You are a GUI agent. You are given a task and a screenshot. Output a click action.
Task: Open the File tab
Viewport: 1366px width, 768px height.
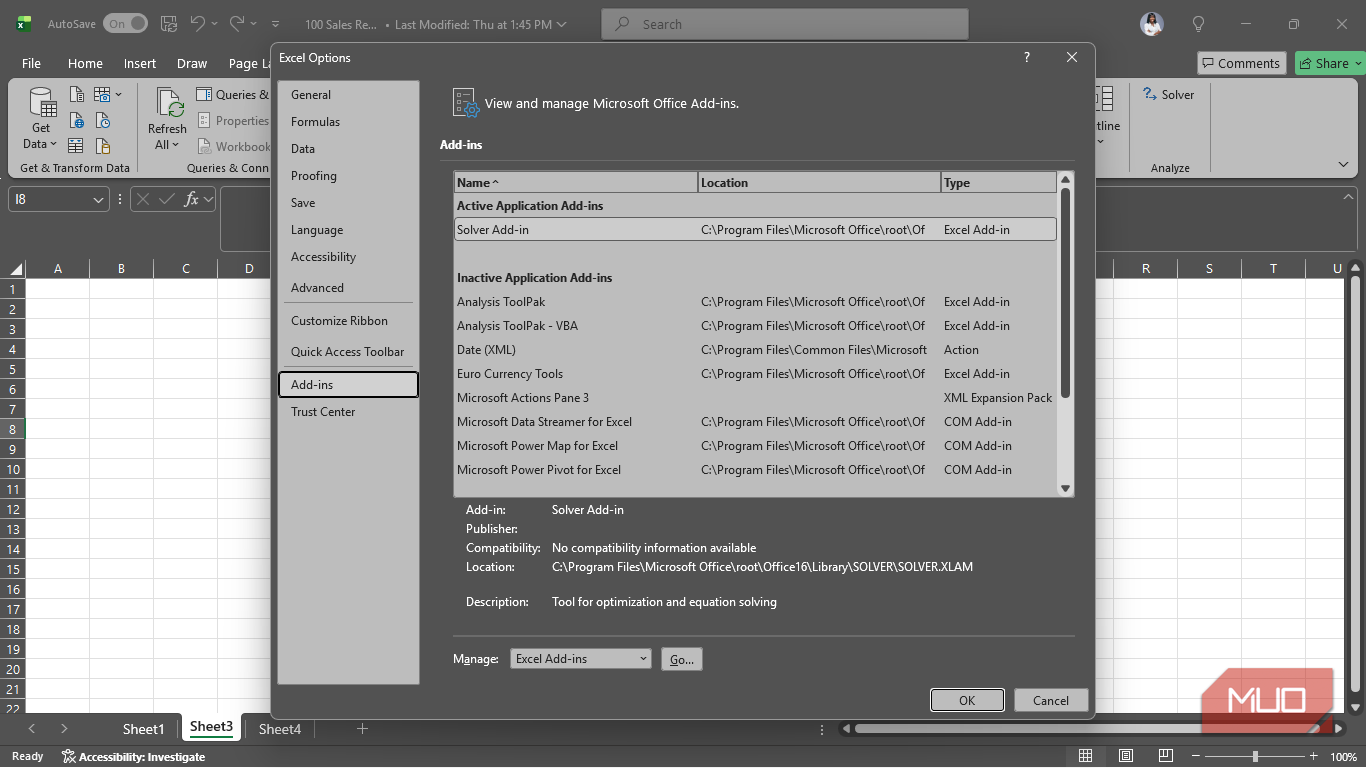tap(32, 63)
